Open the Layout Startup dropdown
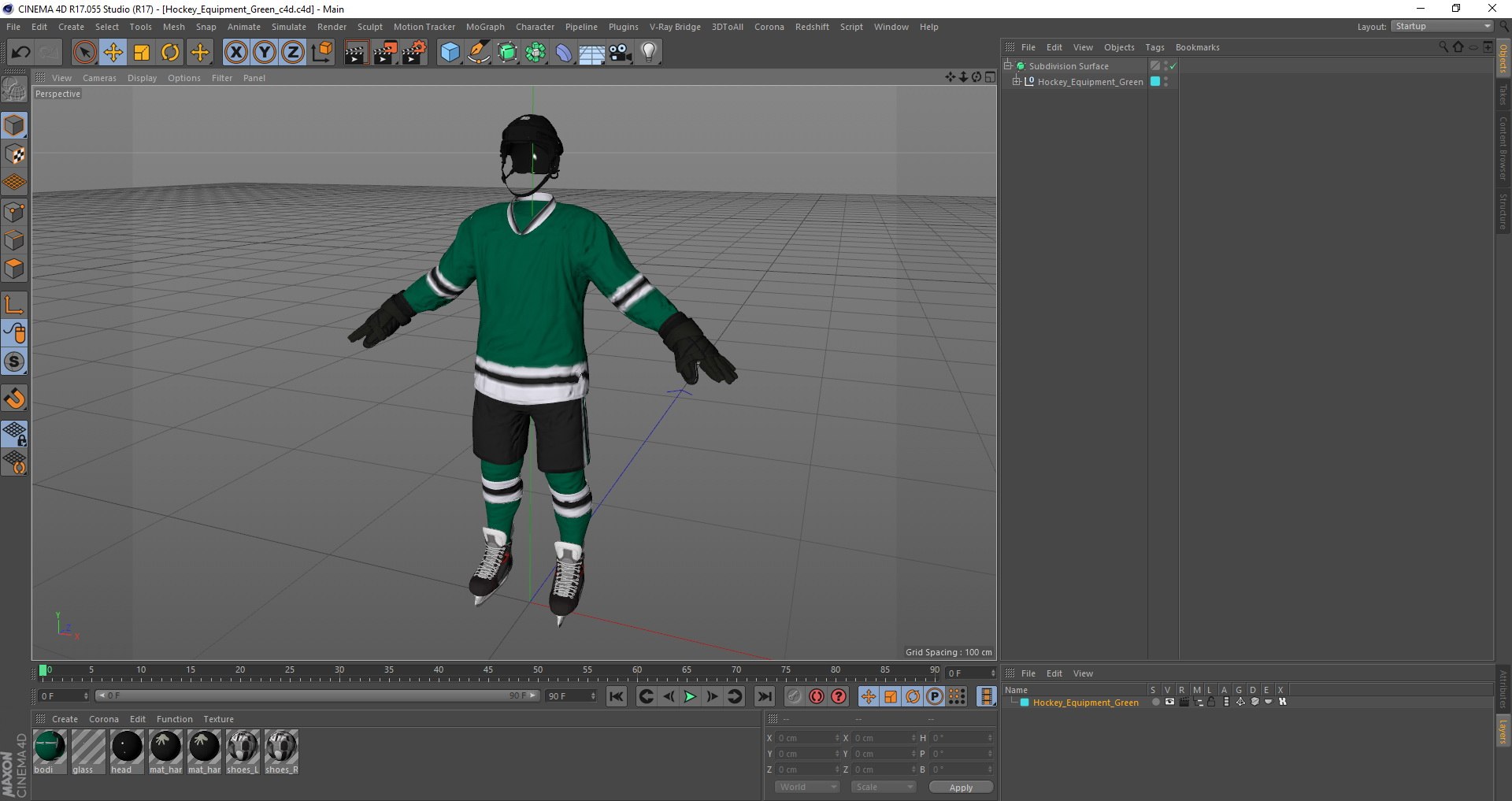This screenshot has height=801, width=1512. coord(1442,27)
